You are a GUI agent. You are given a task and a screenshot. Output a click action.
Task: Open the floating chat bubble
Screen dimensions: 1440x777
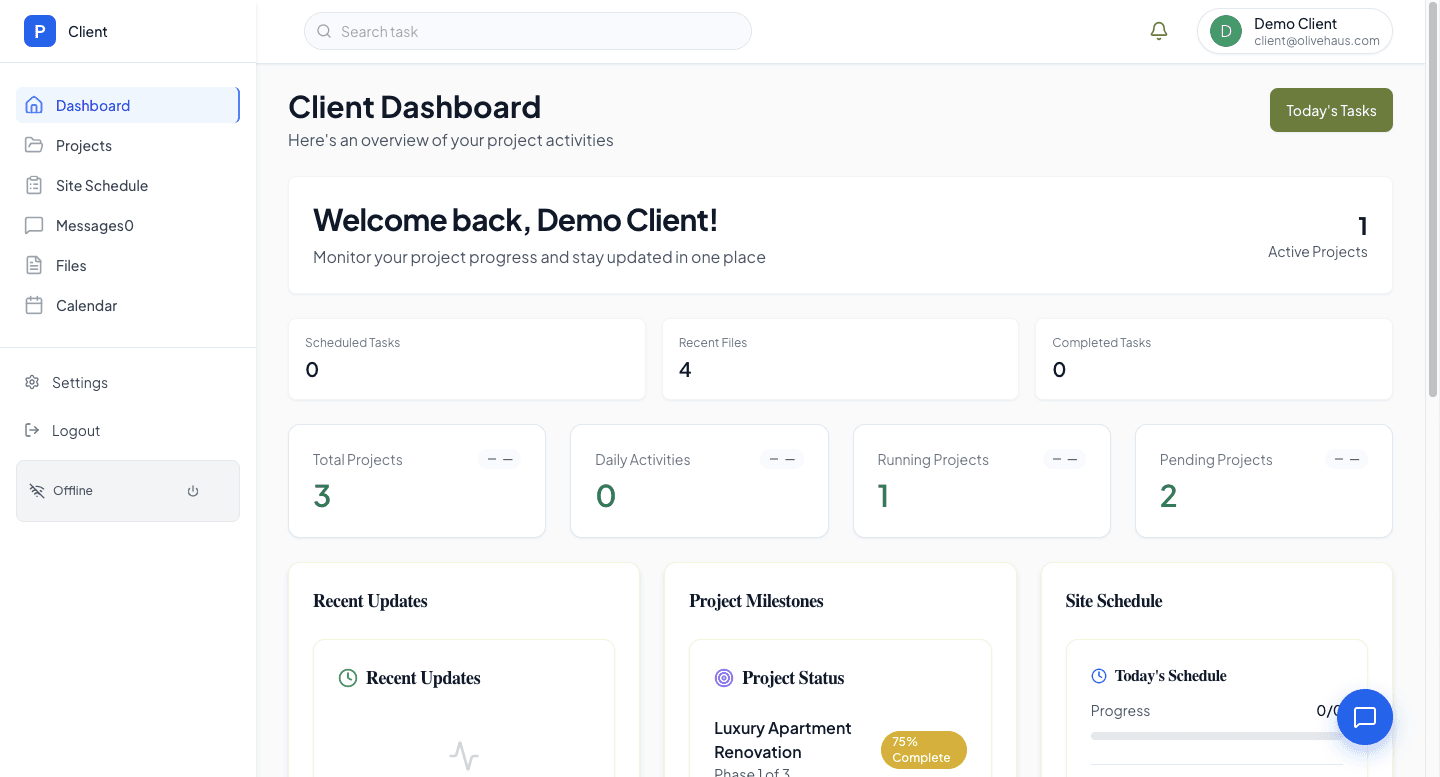click(1365, 717)
